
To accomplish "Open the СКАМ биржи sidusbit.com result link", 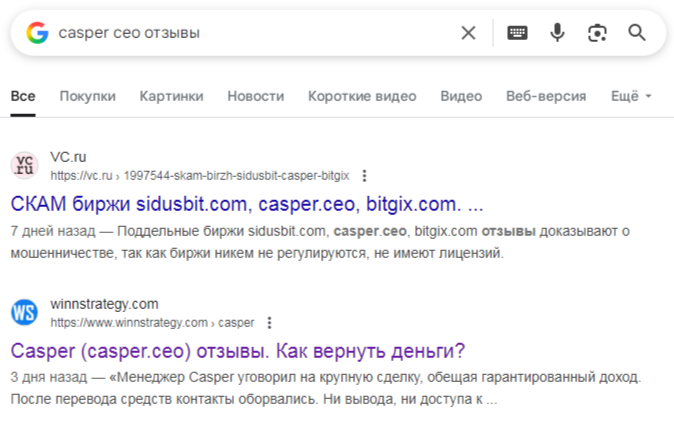I will tap(247, 204).
